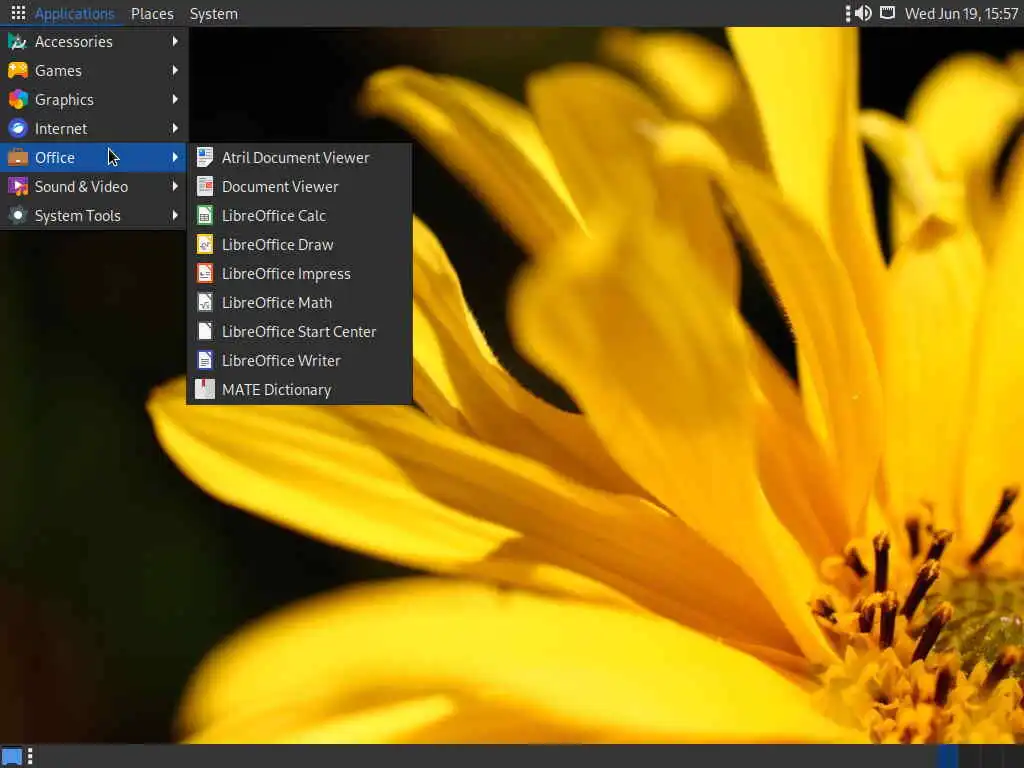Click the LibreOffice Writer icon
This screenshot has width=1024, height=768.
pyautogui.click(x=205, y=360)
